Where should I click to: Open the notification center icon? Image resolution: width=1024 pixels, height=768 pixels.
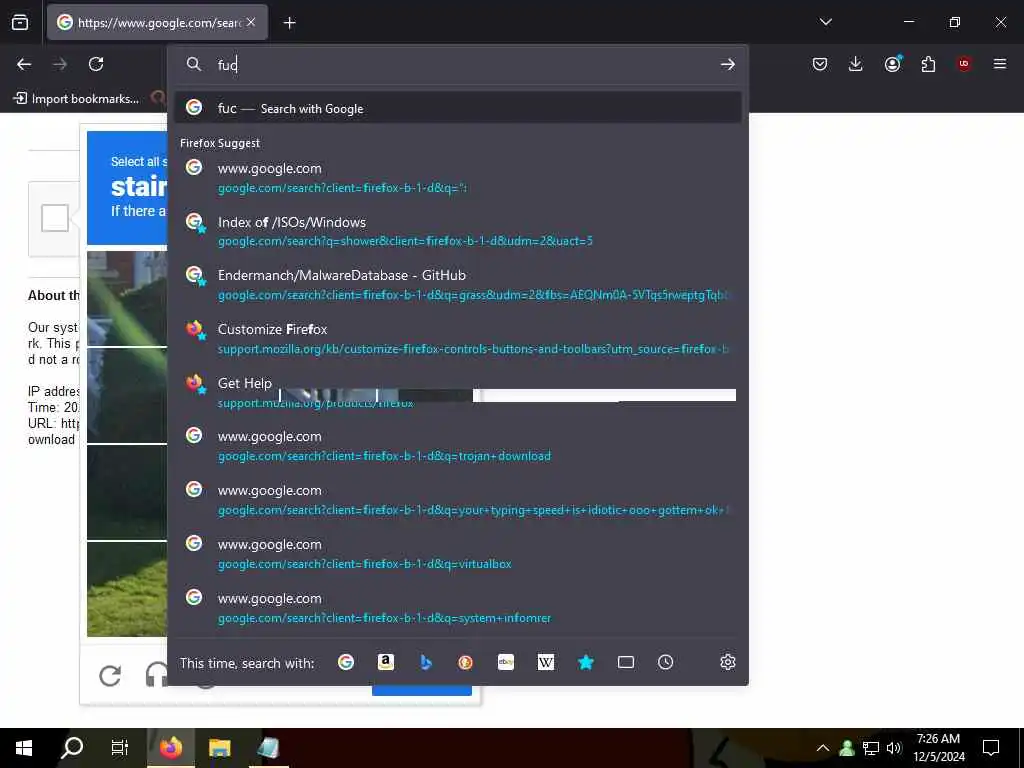991,748
